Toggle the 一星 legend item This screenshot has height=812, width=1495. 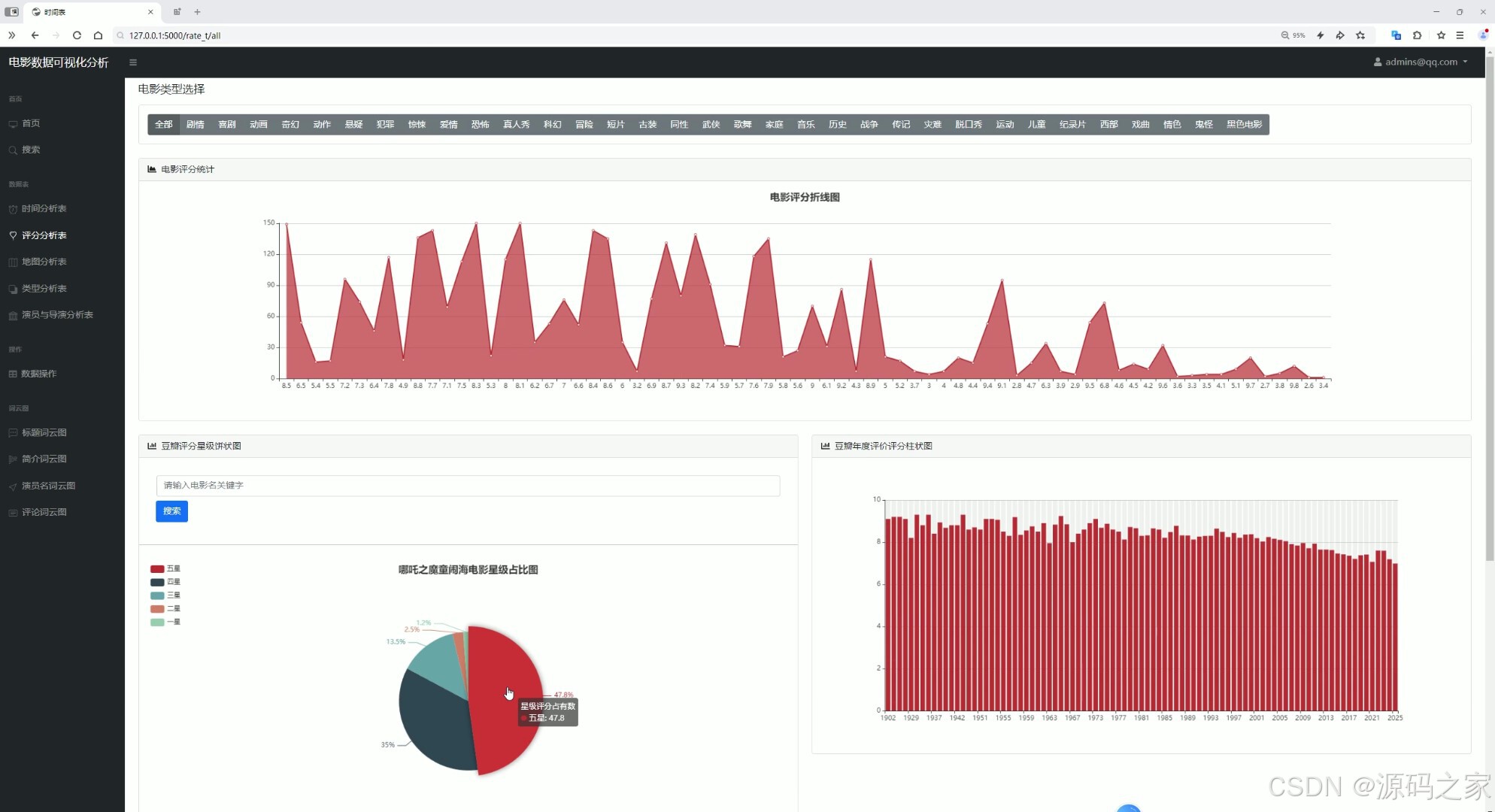tap(167, 622)
